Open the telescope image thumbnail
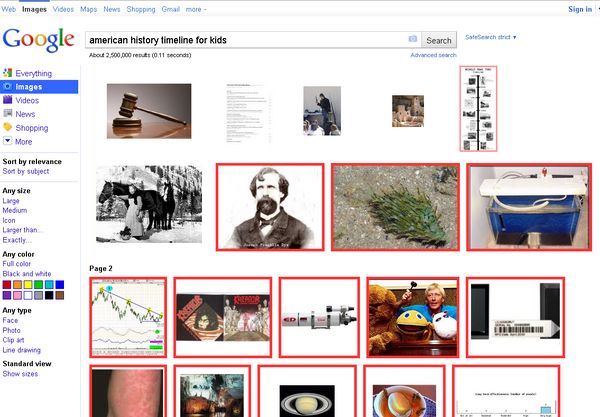The height and width of the screenshot is (417, 600). click(319, 318)
